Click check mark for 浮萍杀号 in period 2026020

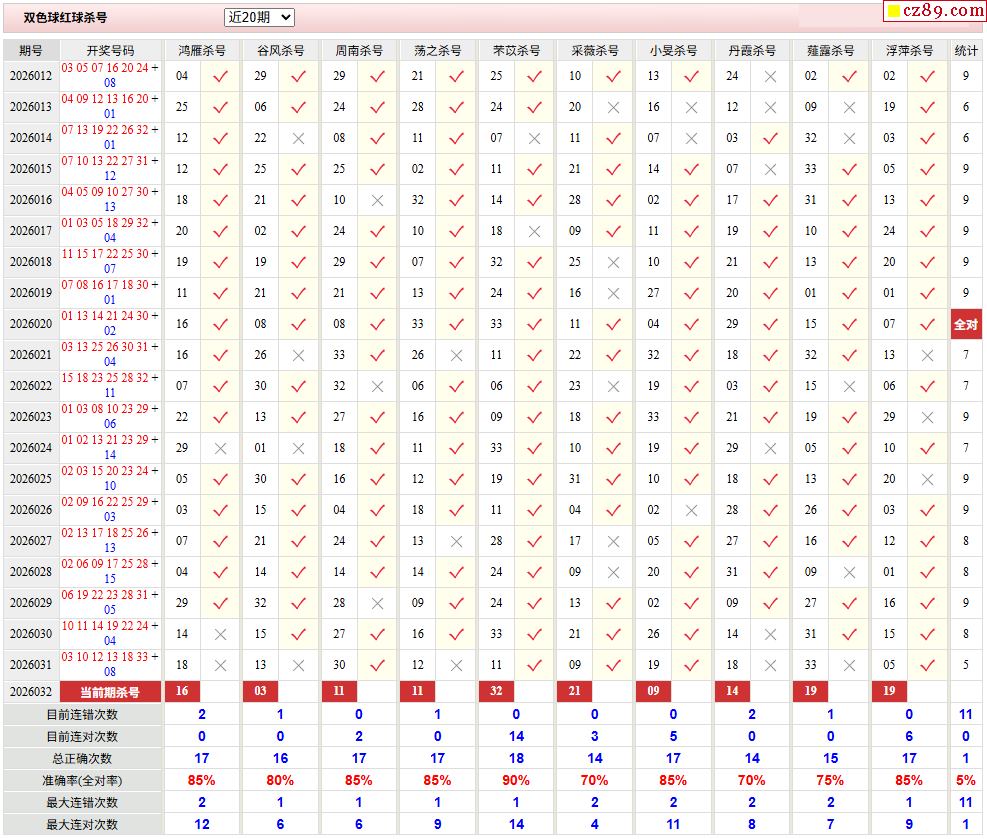(927, 324)
